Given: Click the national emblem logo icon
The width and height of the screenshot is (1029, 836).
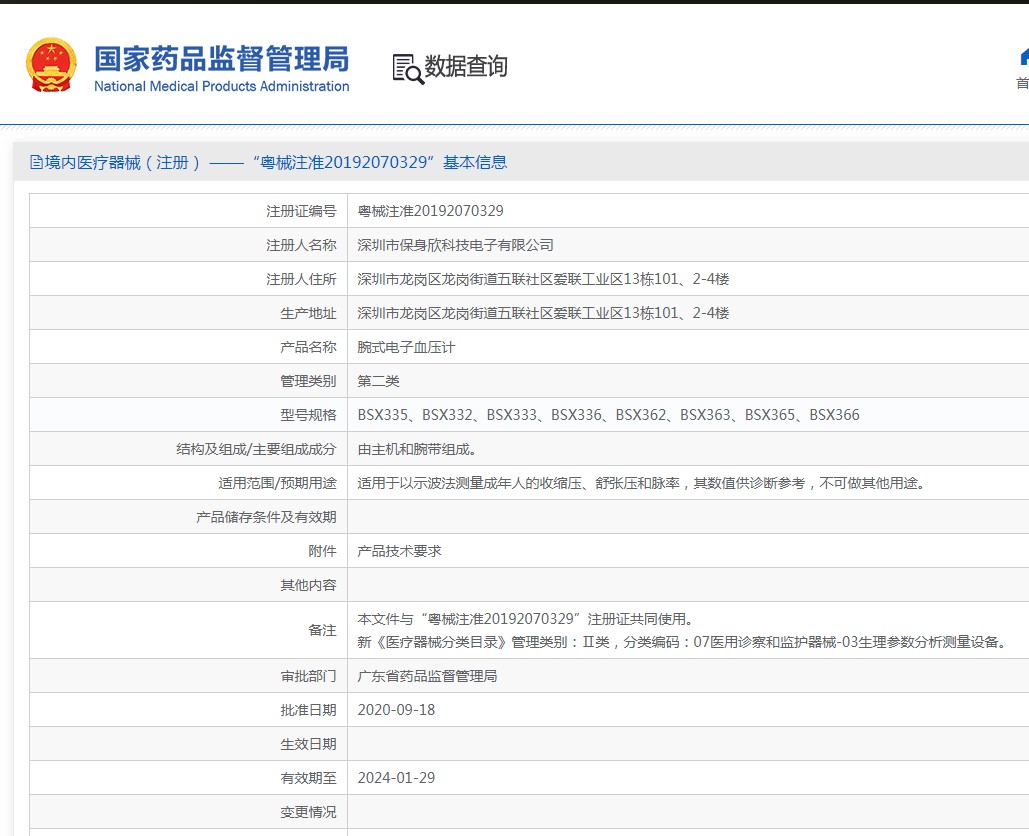Looking at the screenshot, I should pyautogui.click(x=51, y=64).
